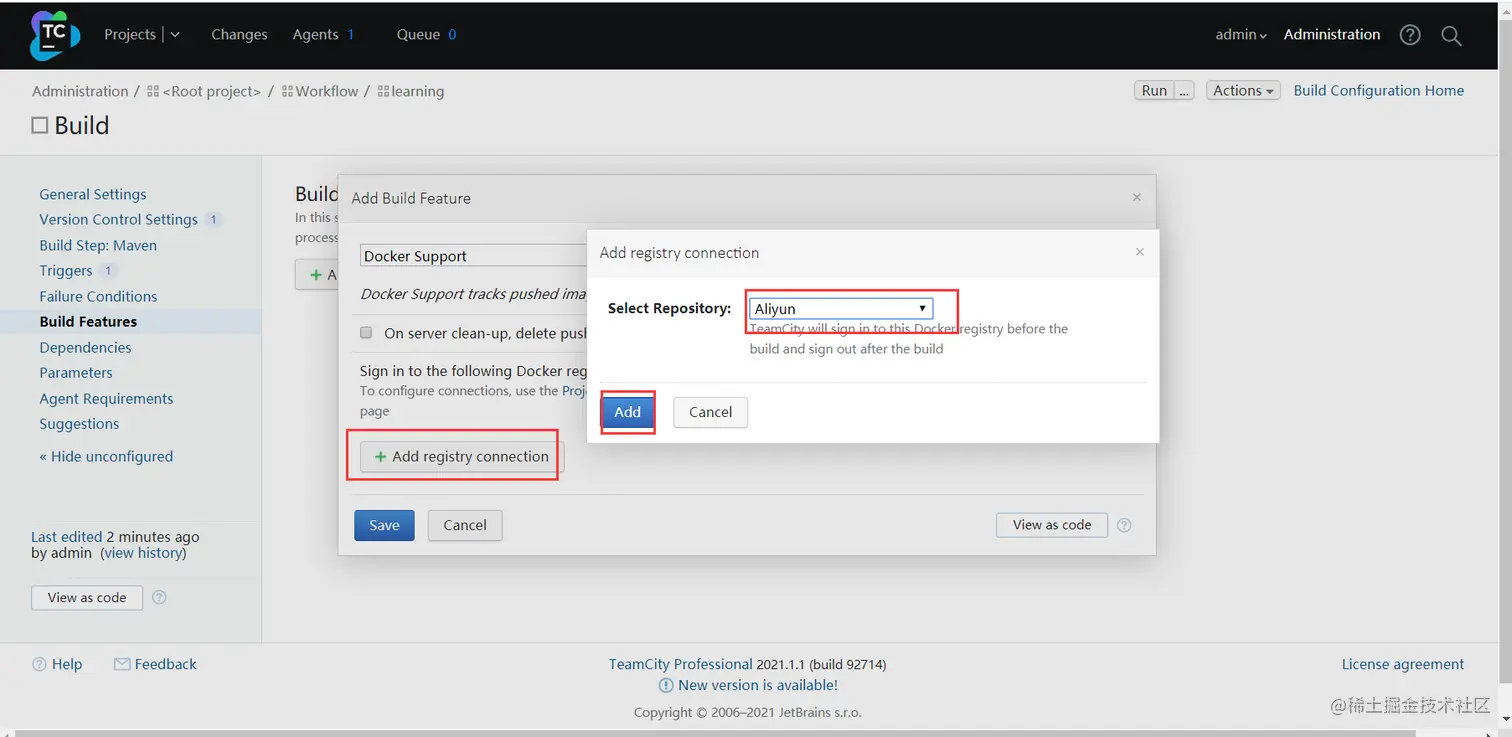This screenshot has height=737, width=1512.
Task: Go to the Changes page
Action: (239, 34)
